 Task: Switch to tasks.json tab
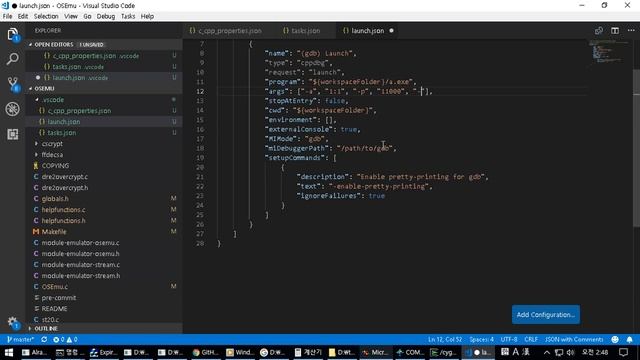coord(306,31)
